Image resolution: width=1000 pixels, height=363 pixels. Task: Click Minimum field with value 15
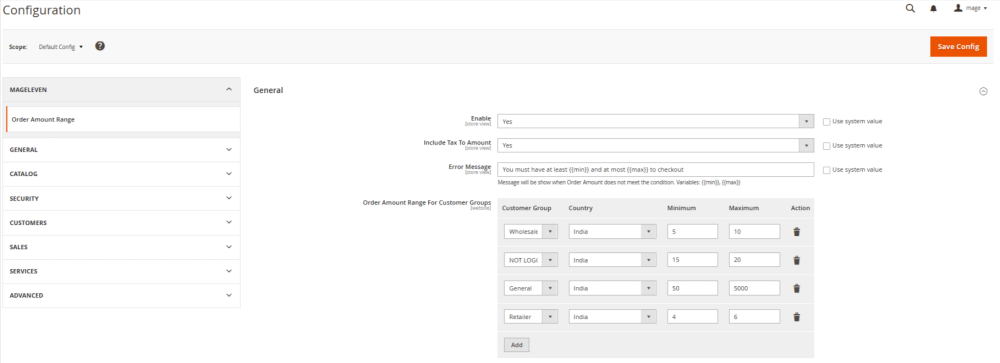pos(693,260)
